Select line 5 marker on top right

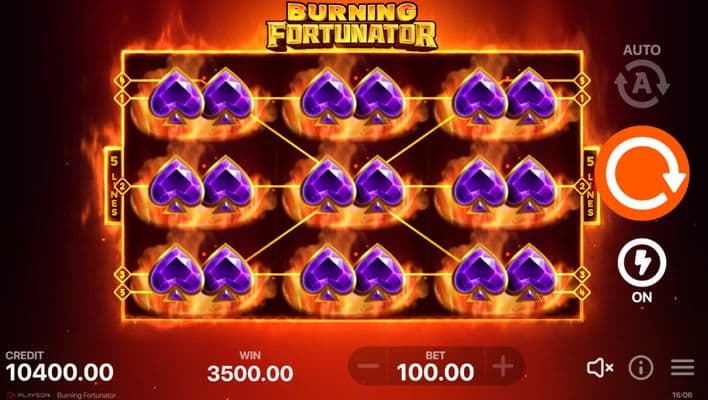582,81
